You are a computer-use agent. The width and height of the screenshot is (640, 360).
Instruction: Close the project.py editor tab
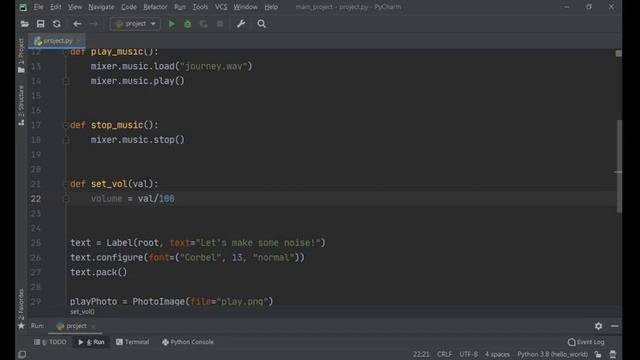[79, 41]
